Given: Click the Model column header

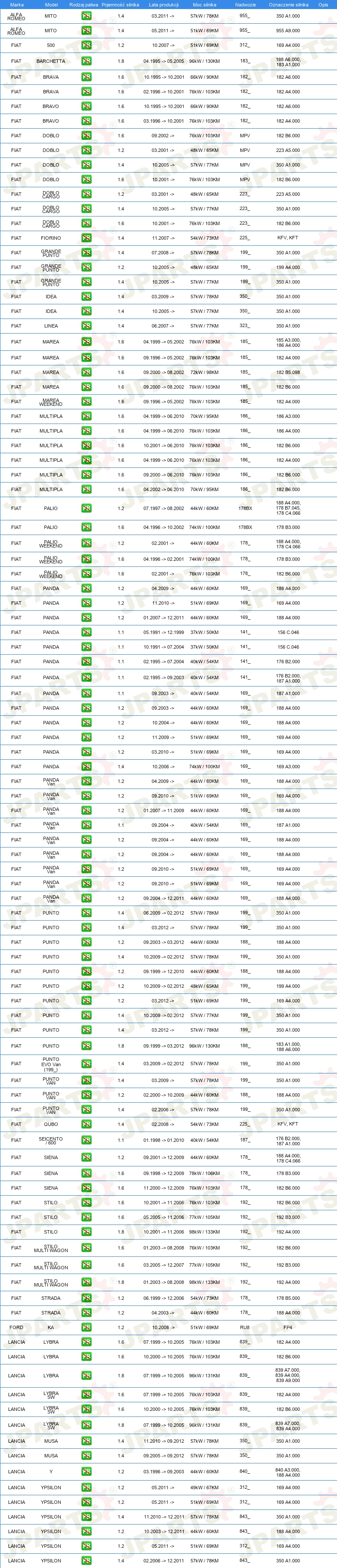Looking at the screenshot, I should pos(51,4).
